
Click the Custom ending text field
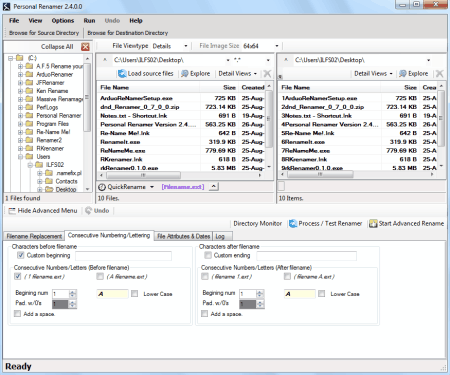click(306, 256)
